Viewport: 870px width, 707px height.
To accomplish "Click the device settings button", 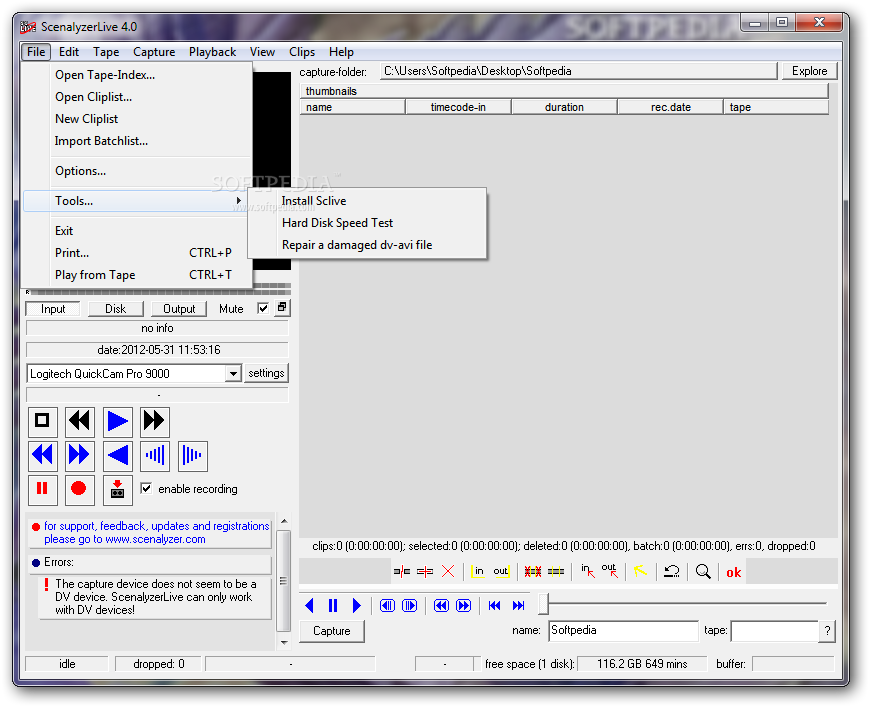I will point(266,373).
